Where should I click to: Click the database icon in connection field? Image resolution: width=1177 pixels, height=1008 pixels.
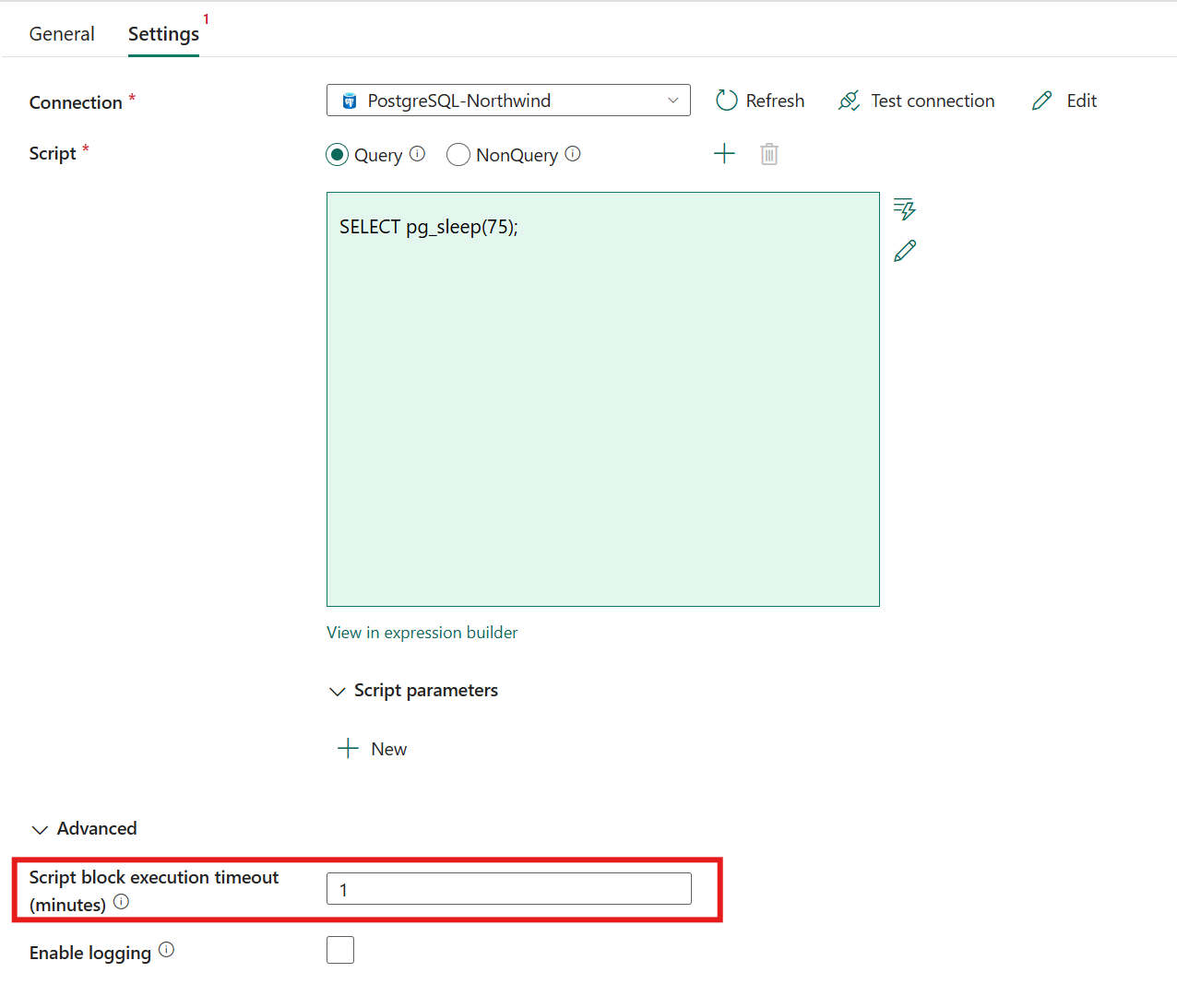pos(350,101)
